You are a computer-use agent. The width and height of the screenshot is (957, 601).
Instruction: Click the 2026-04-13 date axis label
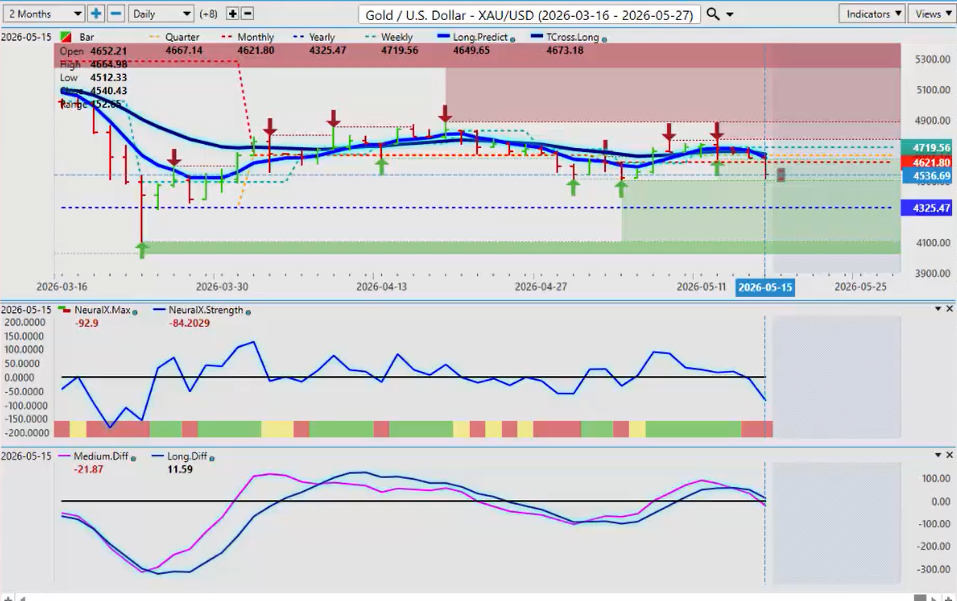[x=381, y=287]
